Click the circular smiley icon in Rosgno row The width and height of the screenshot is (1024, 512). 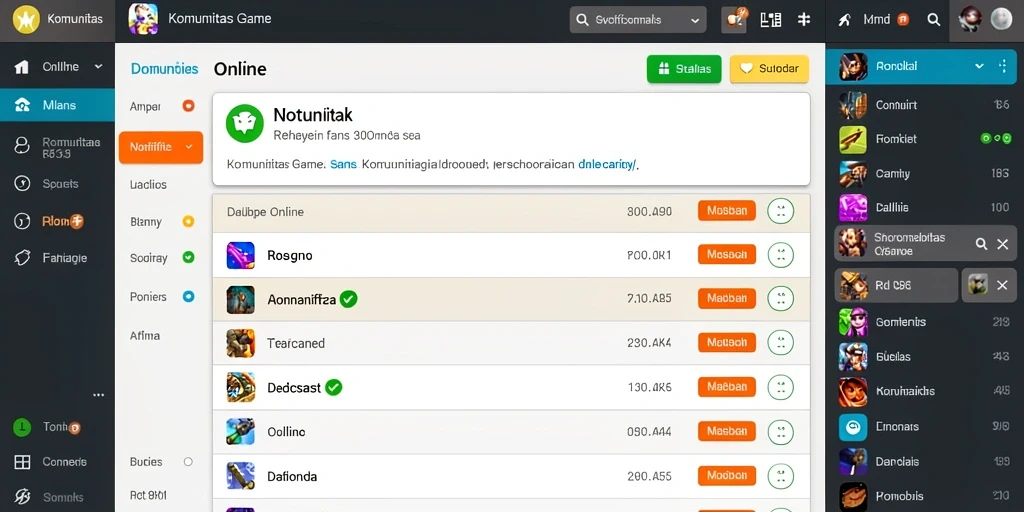coord(780,255)
